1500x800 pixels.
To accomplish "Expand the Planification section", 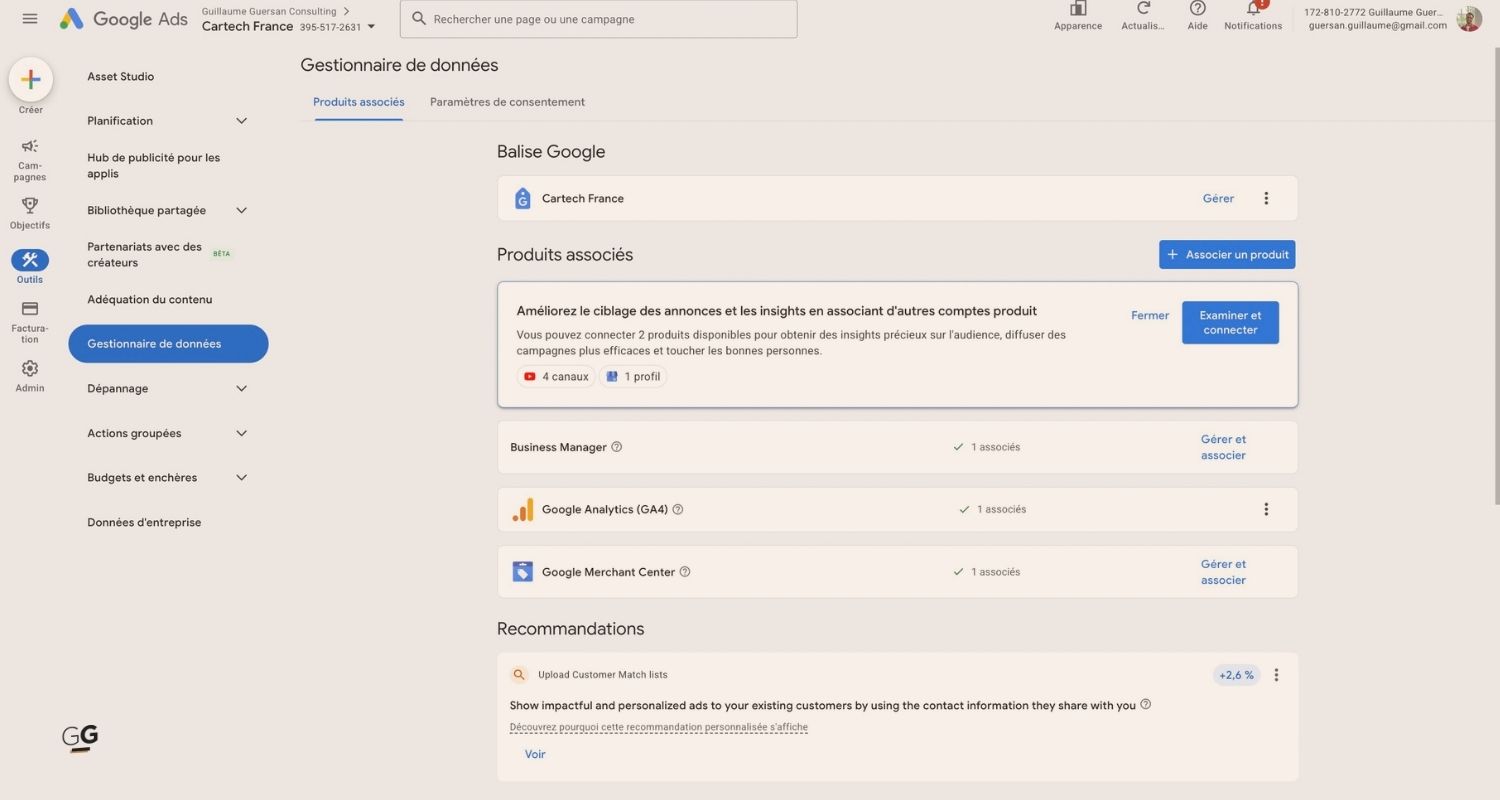I will [x=241, y=120].
